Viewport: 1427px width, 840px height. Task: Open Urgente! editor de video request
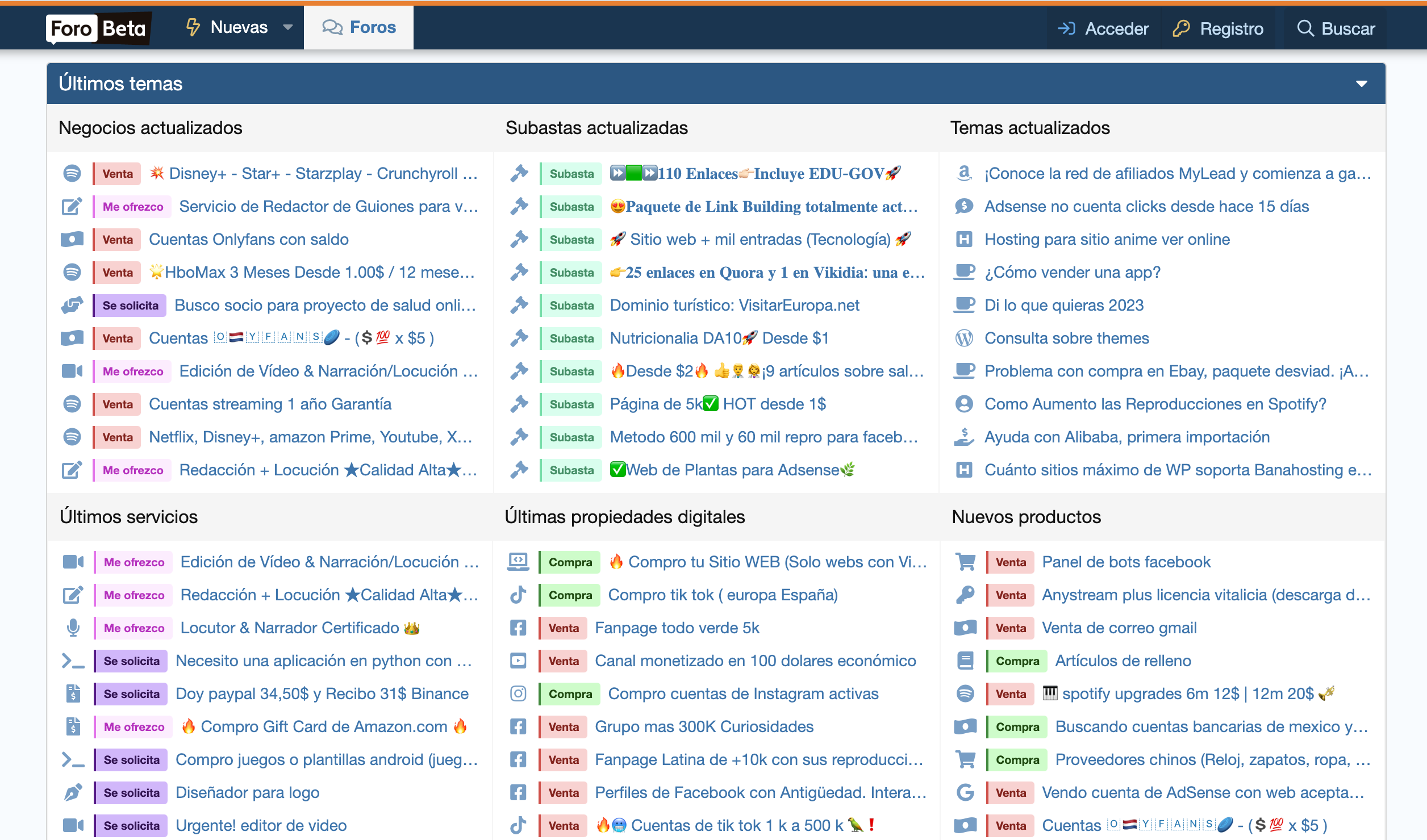pyautogui.click(x=261, y=825)
